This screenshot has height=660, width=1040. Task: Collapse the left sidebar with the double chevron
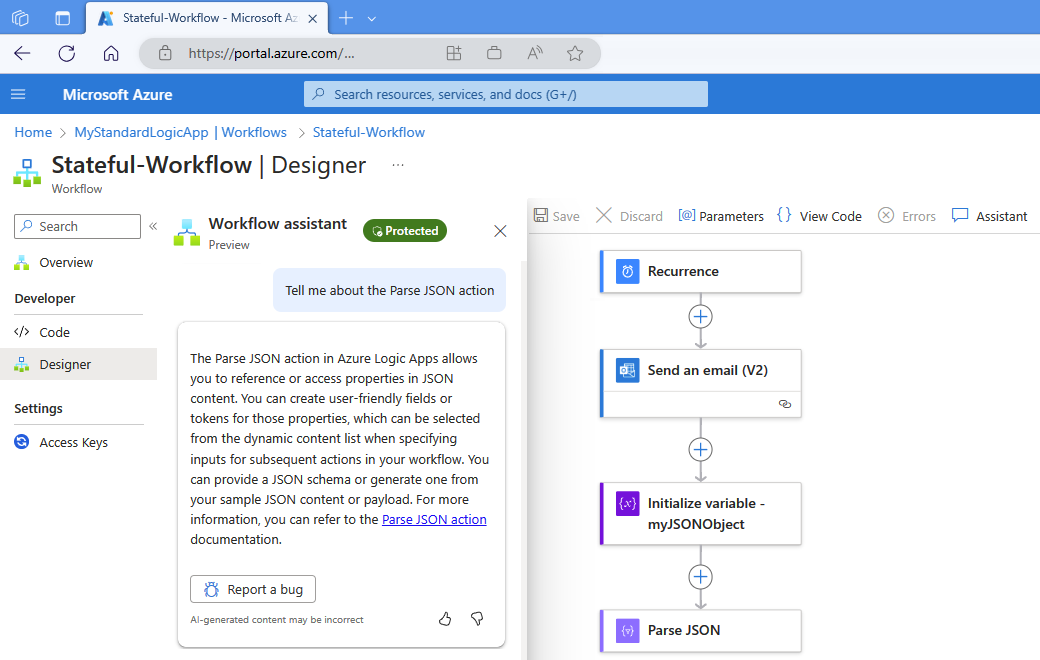click(153, 226)
